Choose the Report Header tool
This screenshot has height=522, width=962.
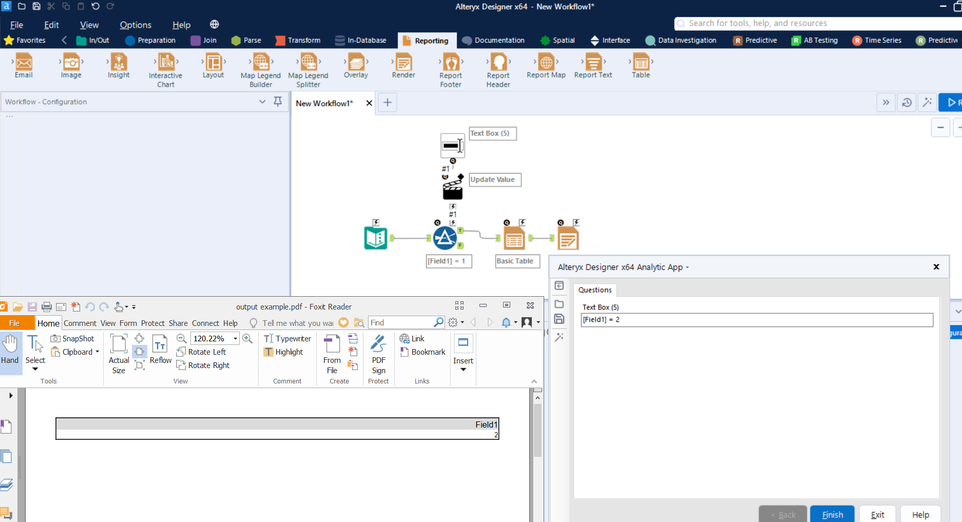pos(498,70)
